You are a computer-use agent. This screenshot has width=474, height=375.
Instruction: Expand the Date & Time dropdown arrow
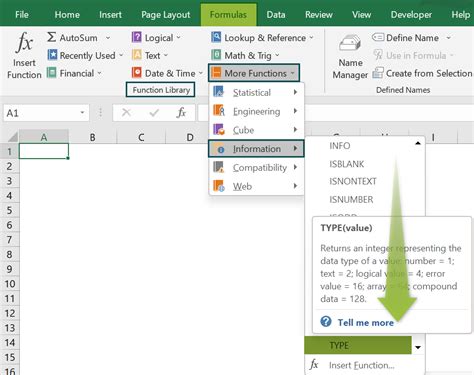pos(200,73)
